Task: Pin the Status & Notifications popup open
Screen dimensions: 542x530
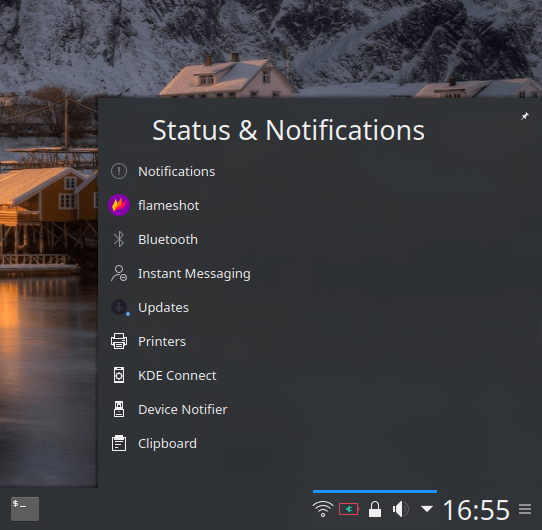Action: coord(525,116)
